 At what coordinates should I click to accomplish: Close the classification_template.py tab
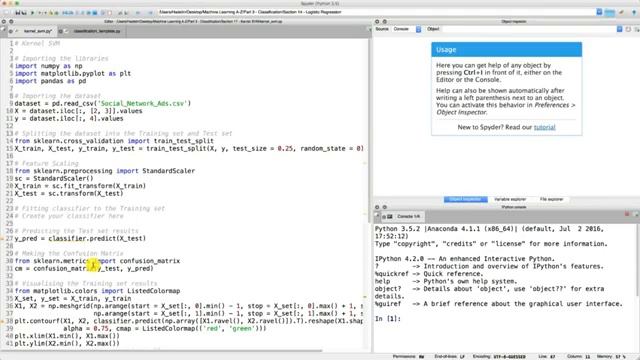point(60,31)
